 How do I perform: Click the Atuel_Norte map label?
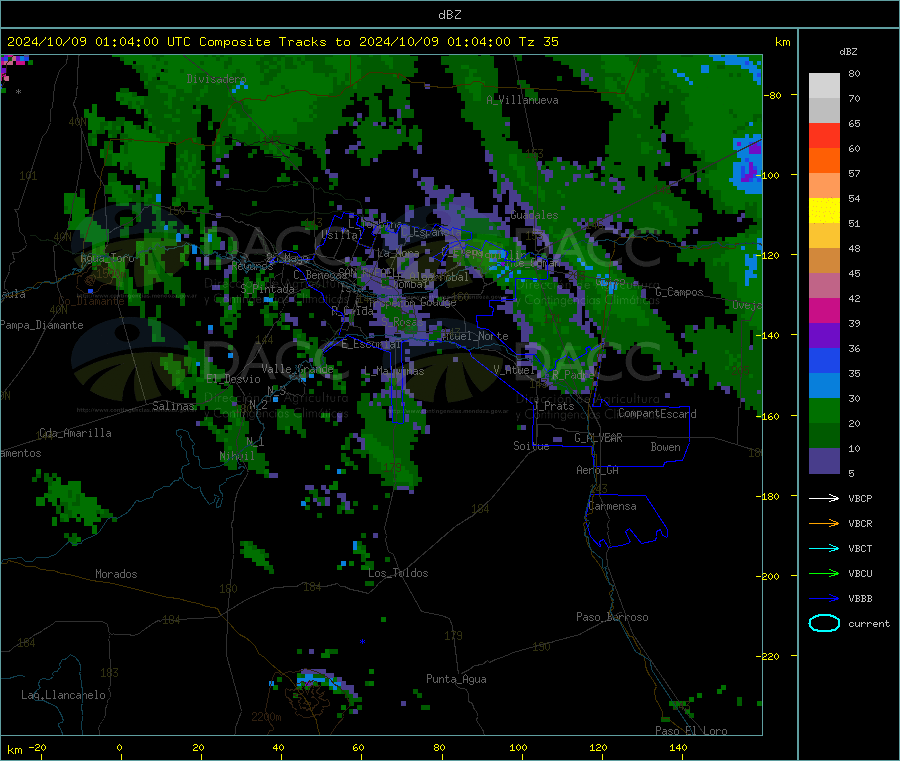(475, 336)
